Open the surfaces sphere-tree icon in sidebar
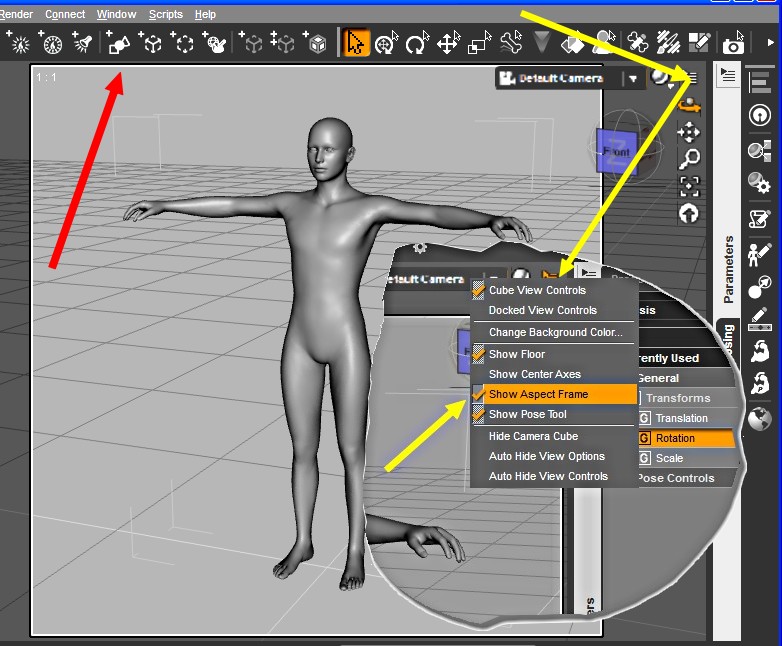 (x=759, y=151)
